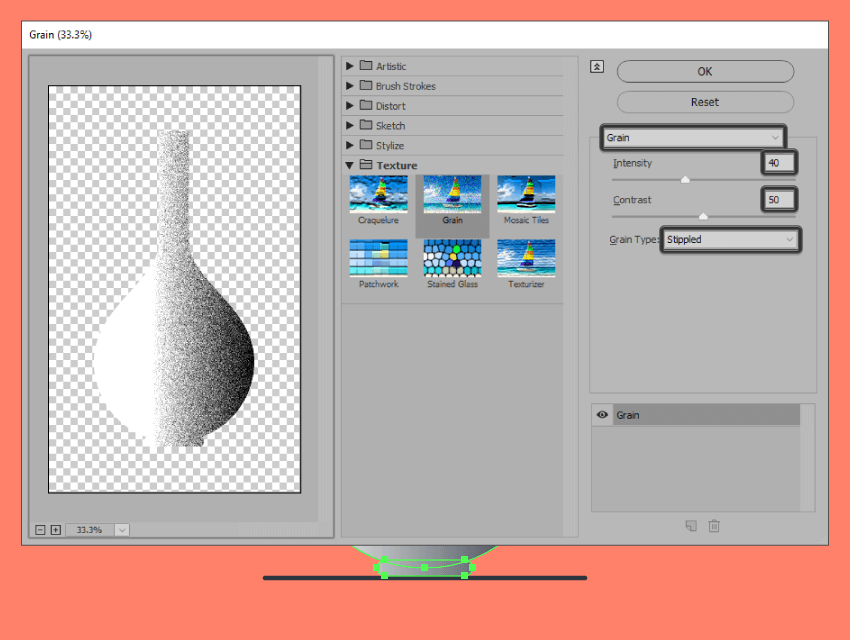Click the vase preview image
850x640 pixels.
(x=174, y=289)
